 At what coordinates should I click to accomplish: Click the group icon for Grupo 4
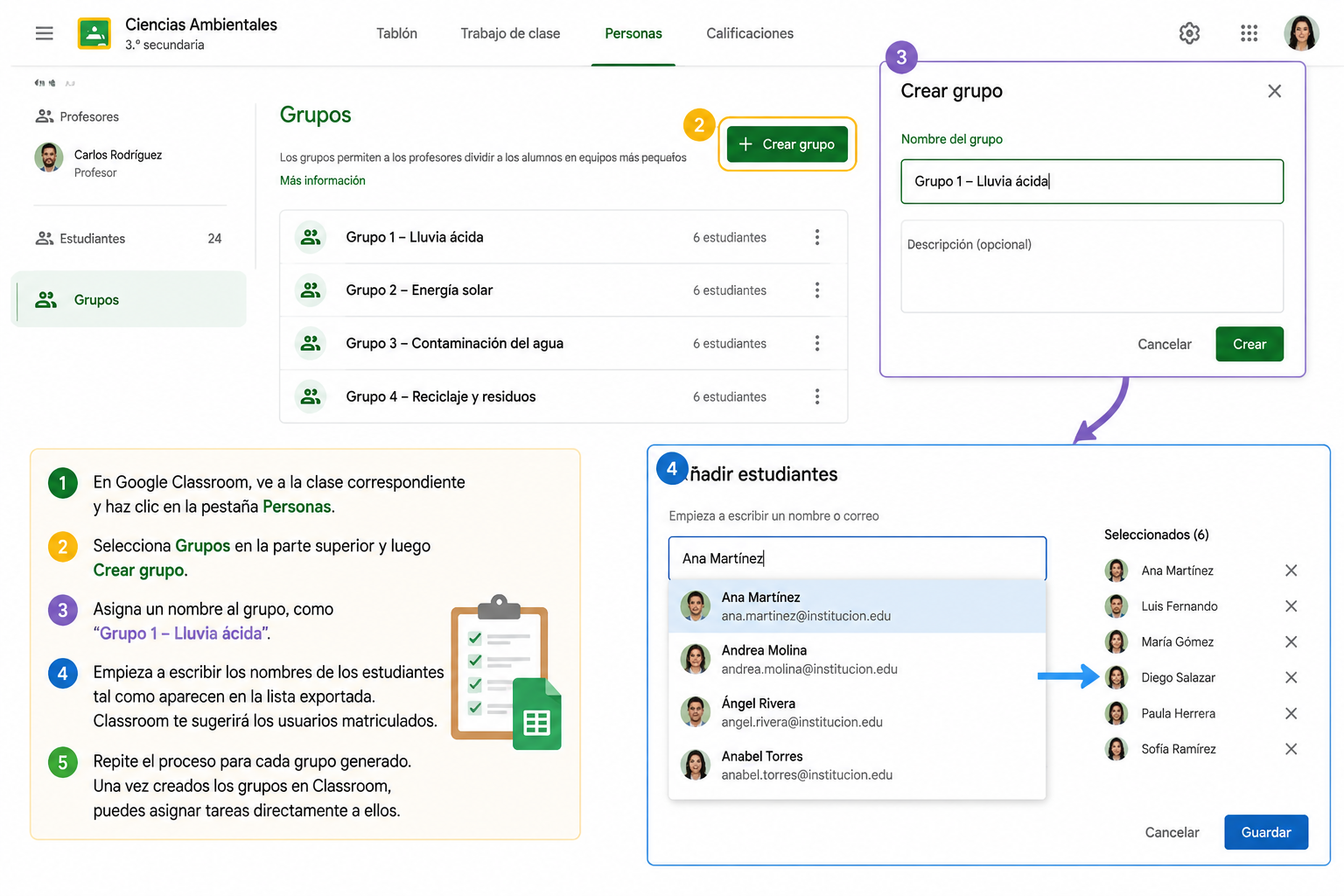click(x=311, y=396)
